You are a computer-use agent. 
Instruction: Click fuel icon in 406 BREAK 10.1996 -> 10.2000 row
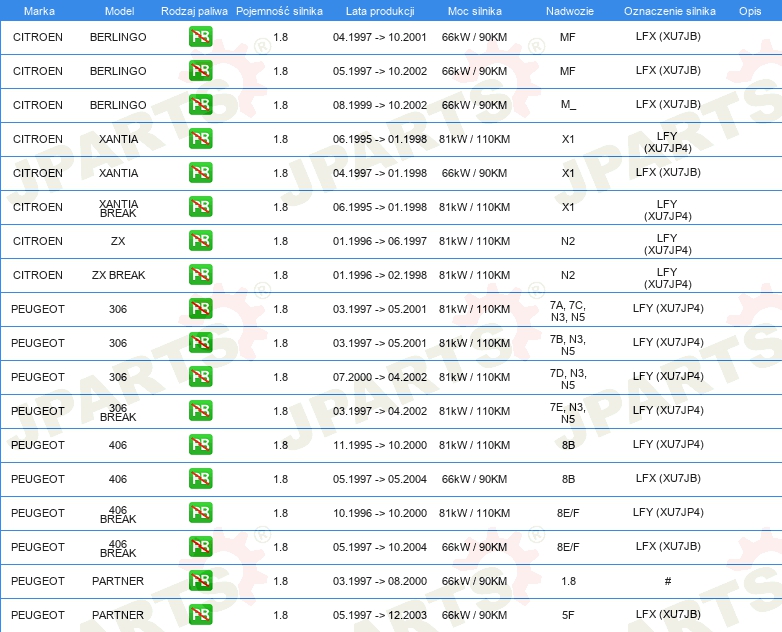(x=200, y=512)
